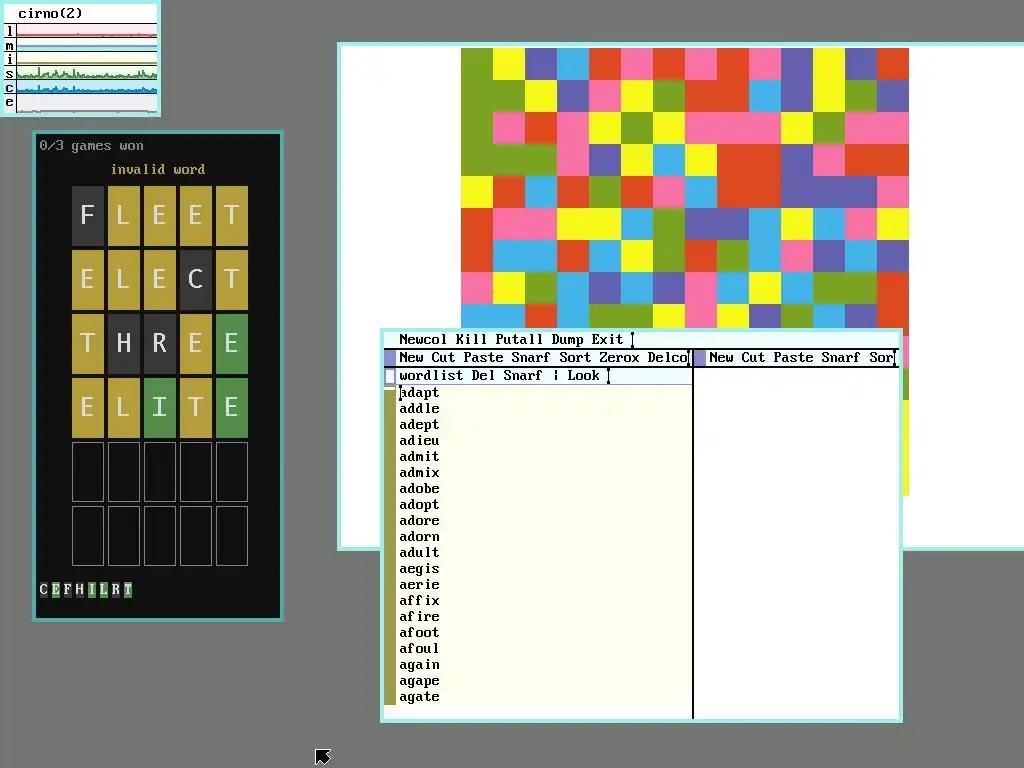Click the word adieu in the list
Image resolution: width=1024 pixels, height=768 pixels.
419,441
